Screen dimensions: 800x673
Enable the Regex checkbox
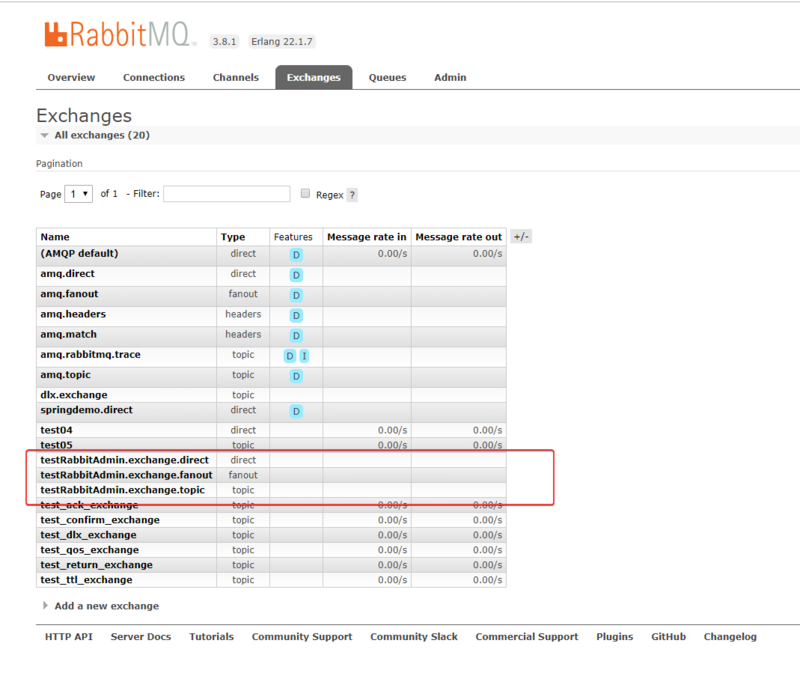(305, 192)
